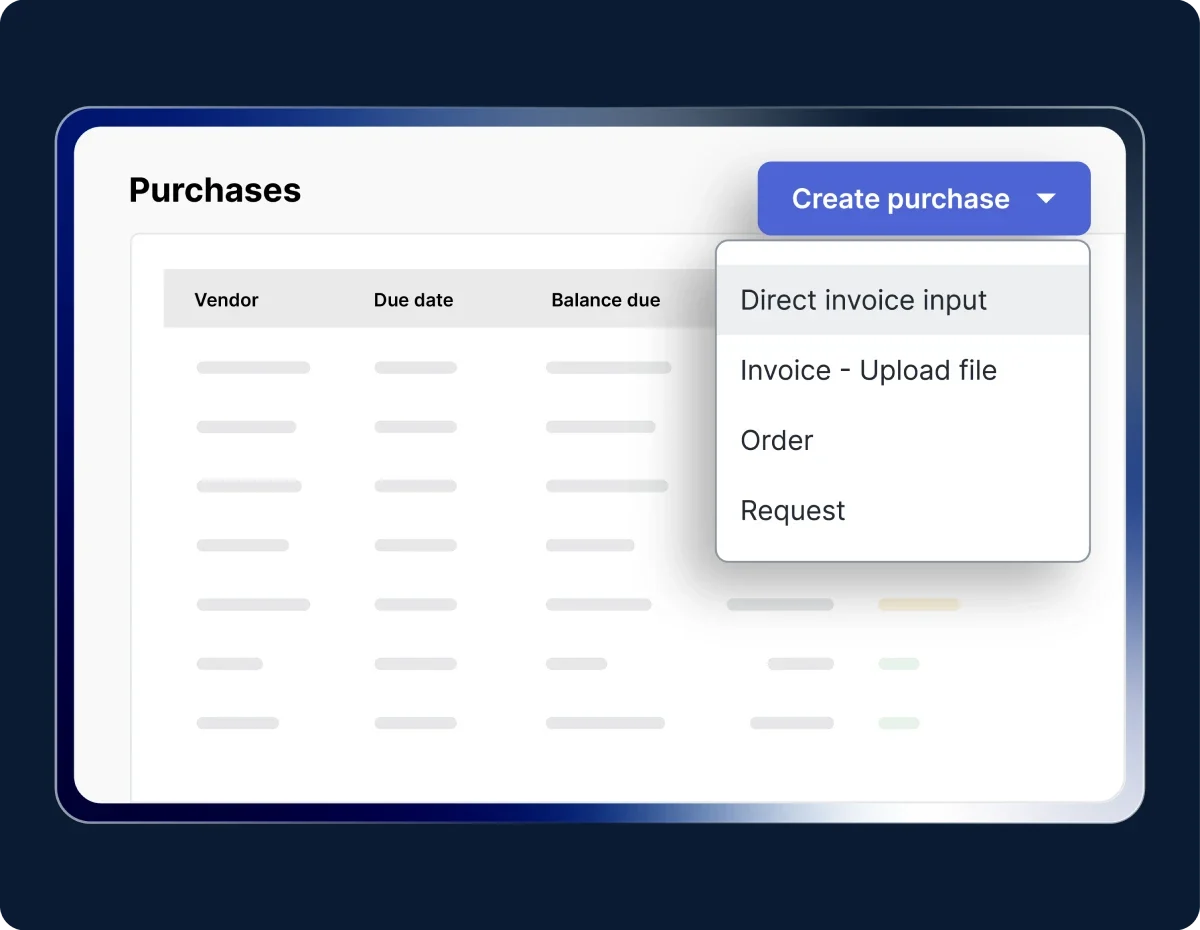Select Order from the dropdown menu
This screenshot has width=1200, height=930.
(777, 441)
